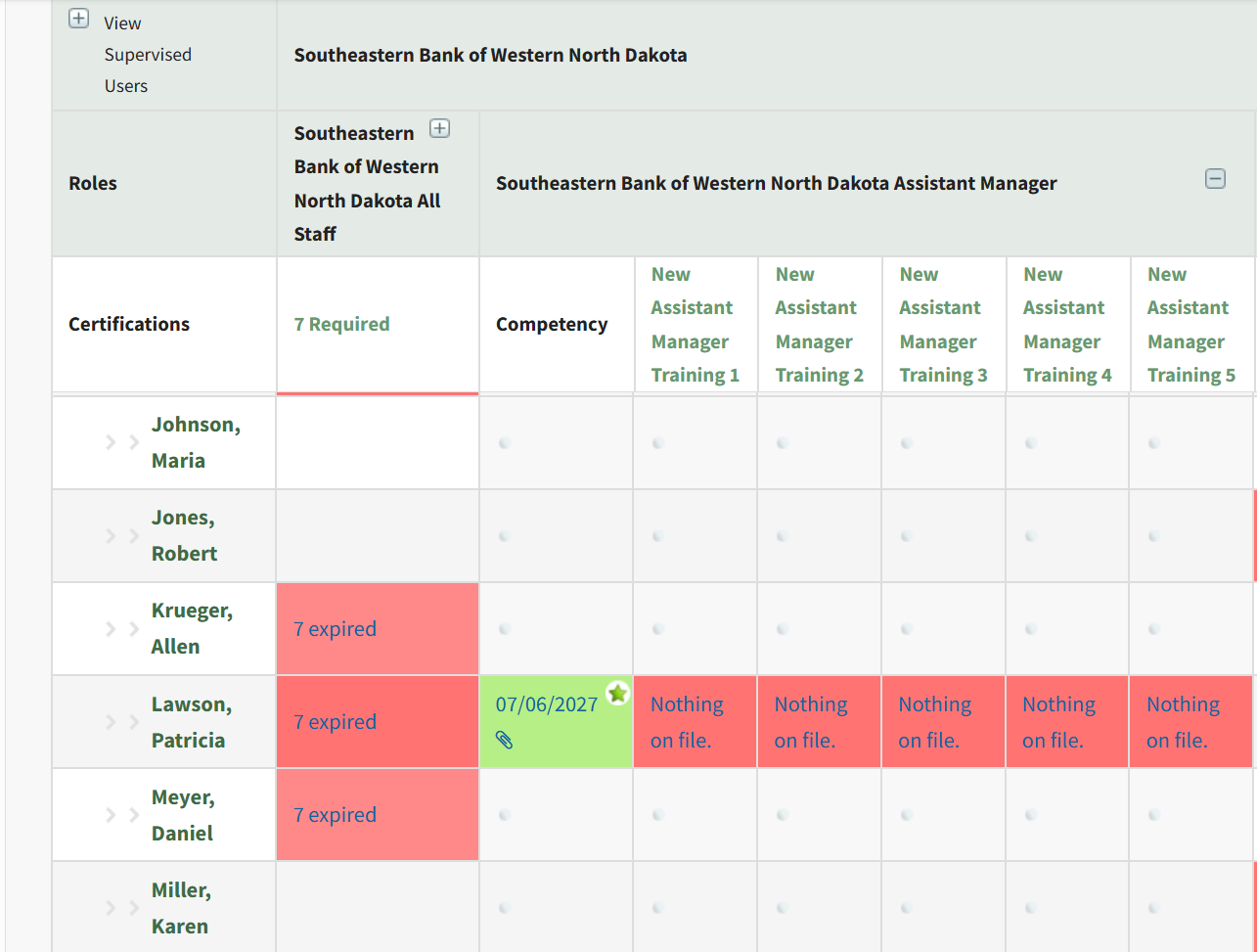
Task: Expand the All Staff role column
Action: [x=440, y=129]
